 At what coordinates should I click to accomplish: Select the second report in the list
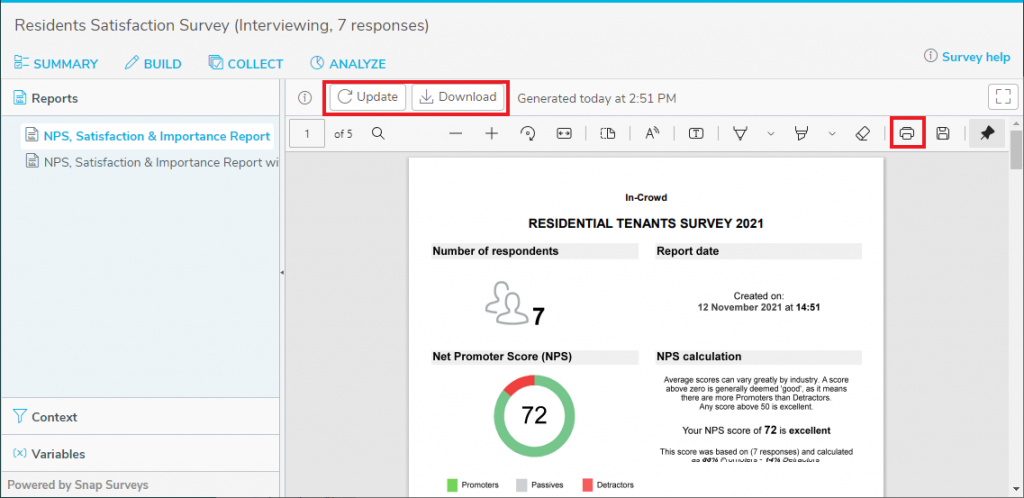pyautogui.click(x=152, y=163)
